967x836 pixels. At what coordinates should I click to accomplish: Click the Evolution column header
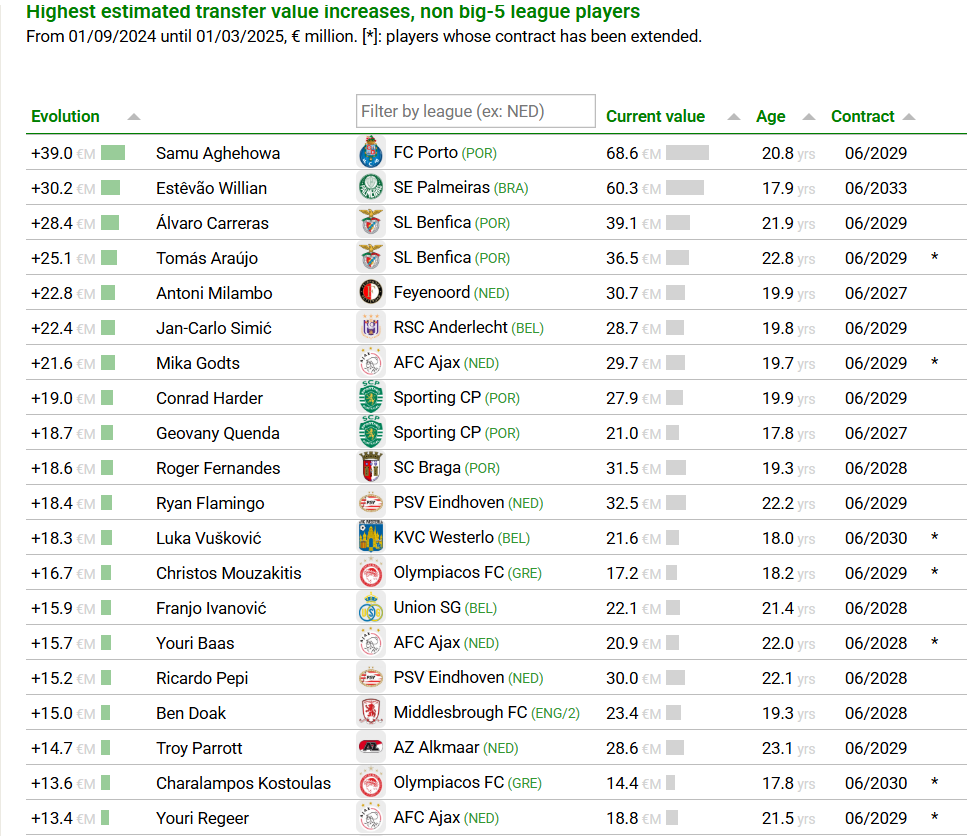[x=65, y=117]
